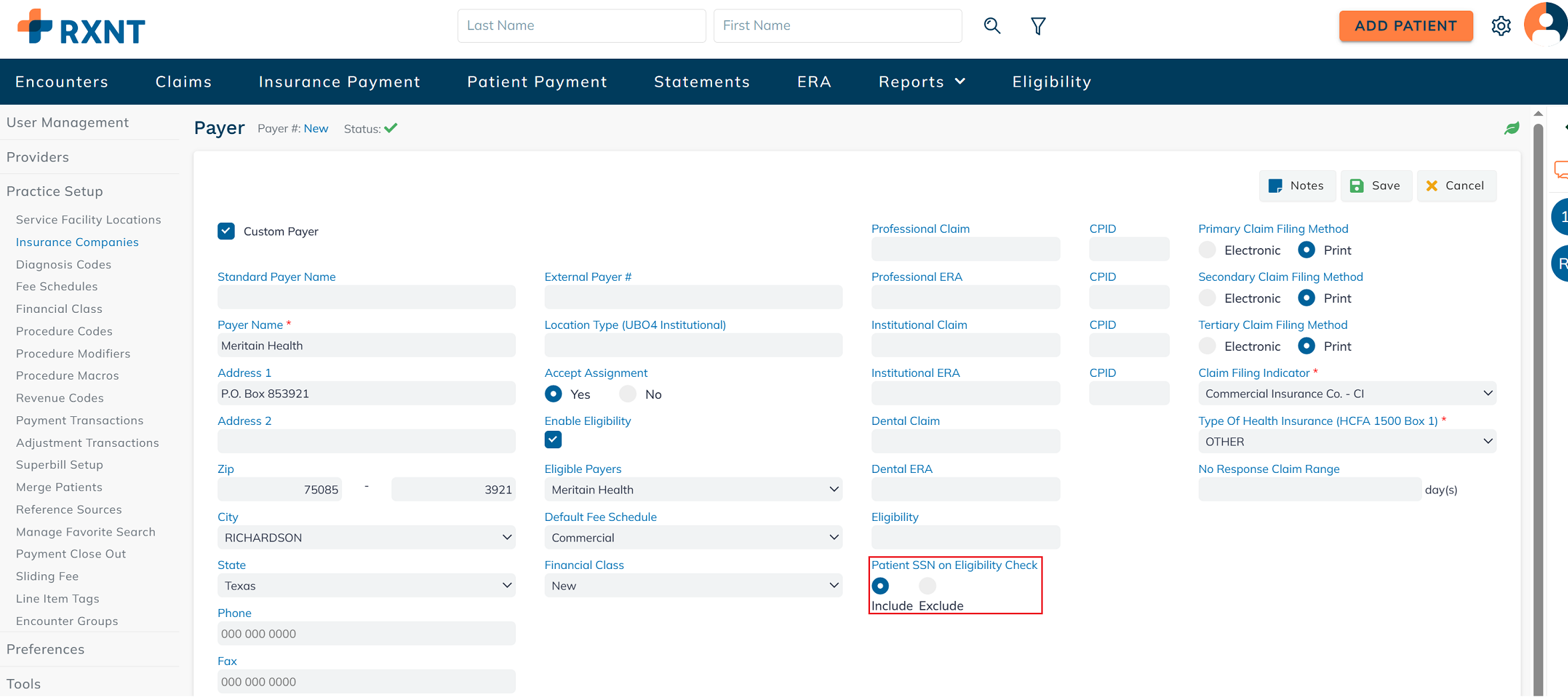Open Fee Schedules in sidebar

[x=57, y=286]
